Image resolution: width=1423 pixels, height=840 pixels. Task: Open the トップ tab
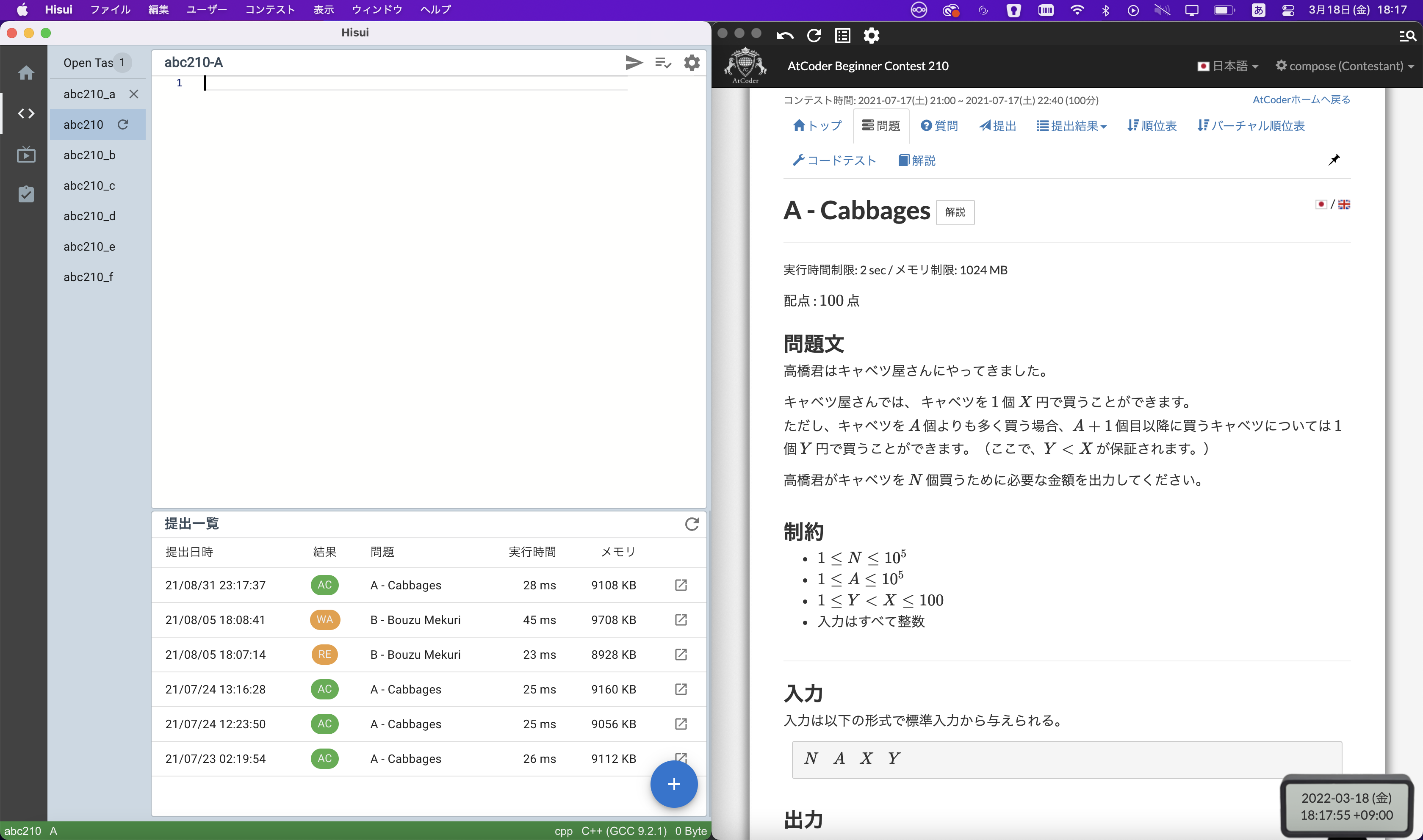tap(817, 126)
